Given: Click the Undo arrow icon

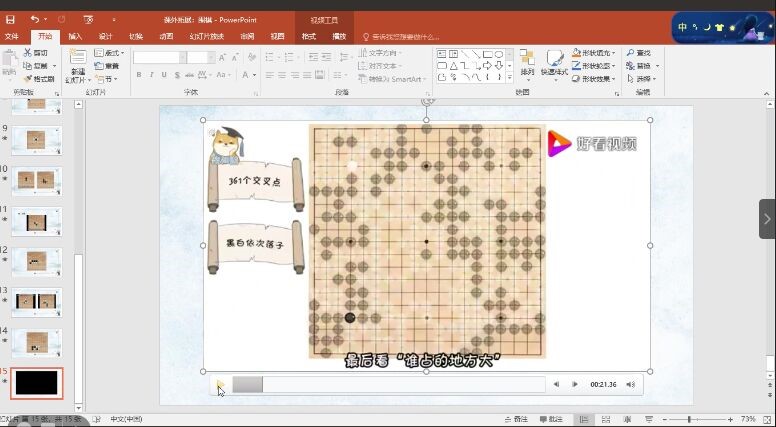Looking at the screenshot, I should 35,19.
